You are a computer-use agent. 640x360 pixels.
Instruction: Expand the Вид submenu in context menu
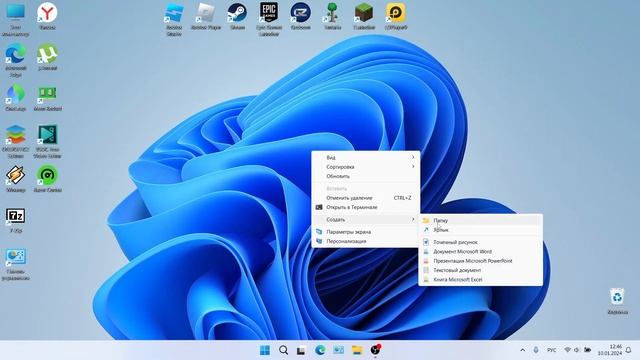(x=366, y=157)
